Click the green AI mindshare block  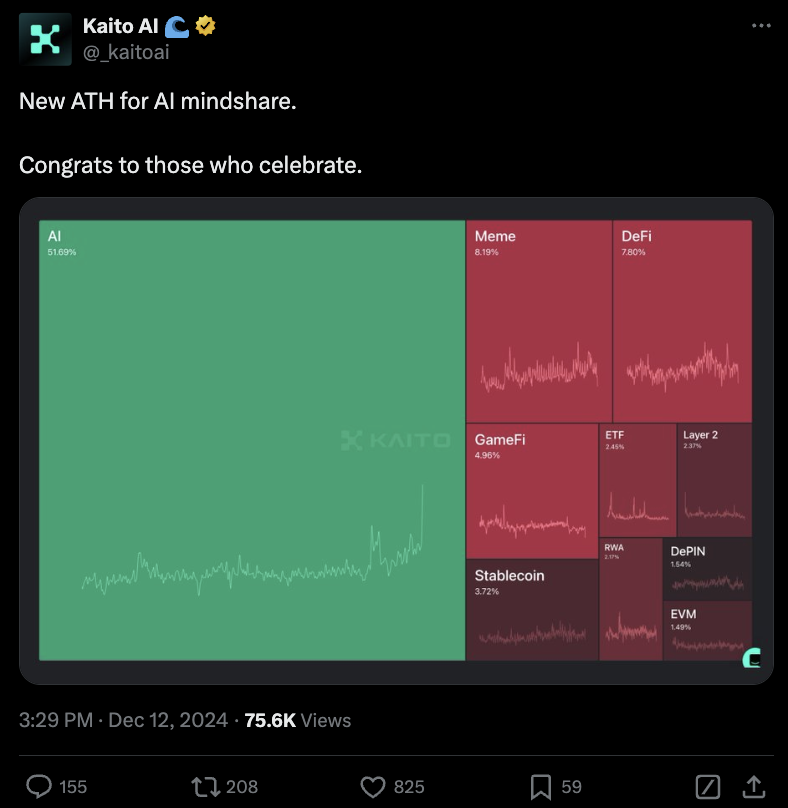click(x=252, y=440)
